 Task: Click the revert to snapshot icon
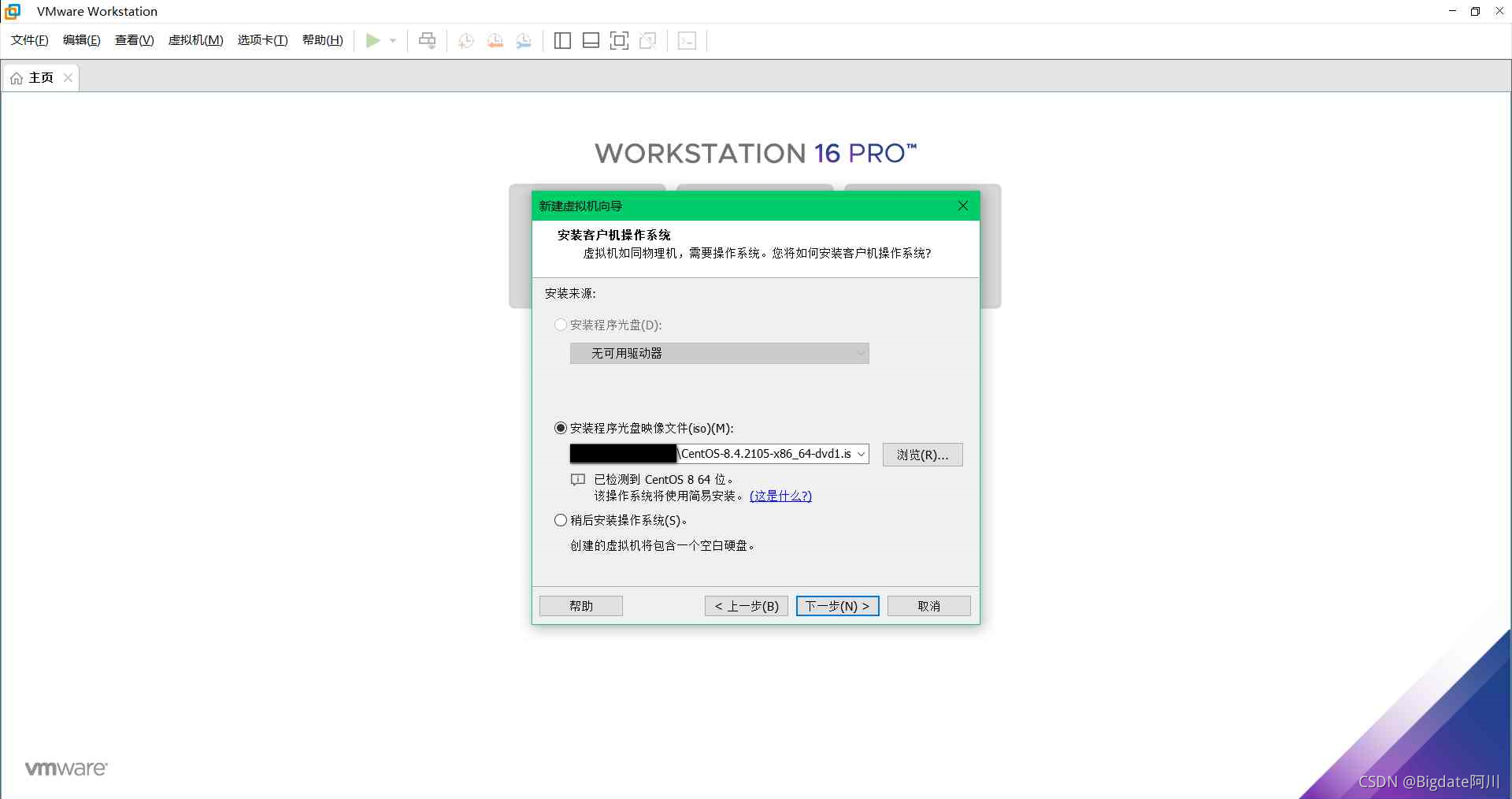[495, 41]
